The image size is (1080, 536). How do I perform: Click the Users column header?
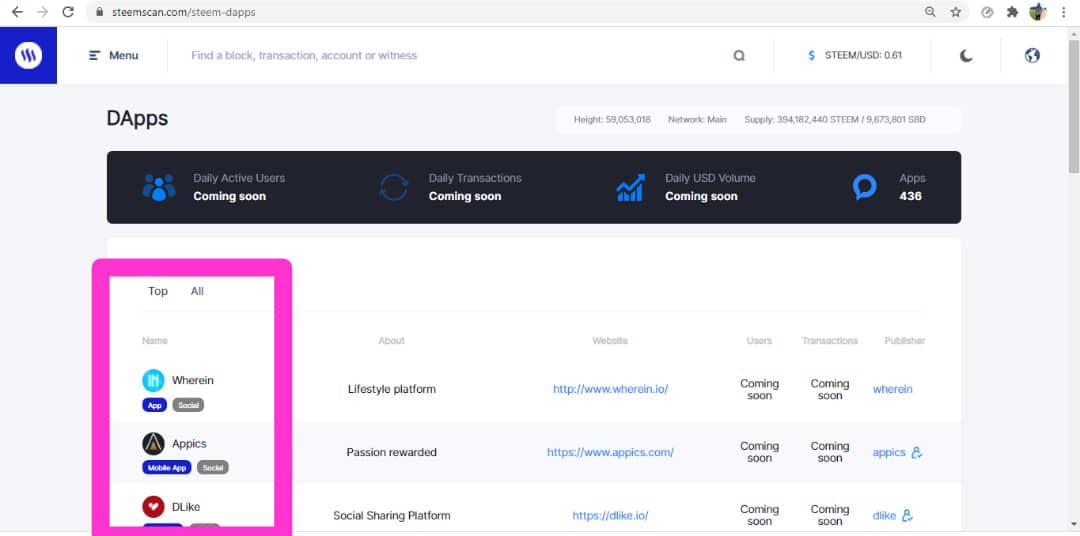pyautogui.click(x=759, y=340)
